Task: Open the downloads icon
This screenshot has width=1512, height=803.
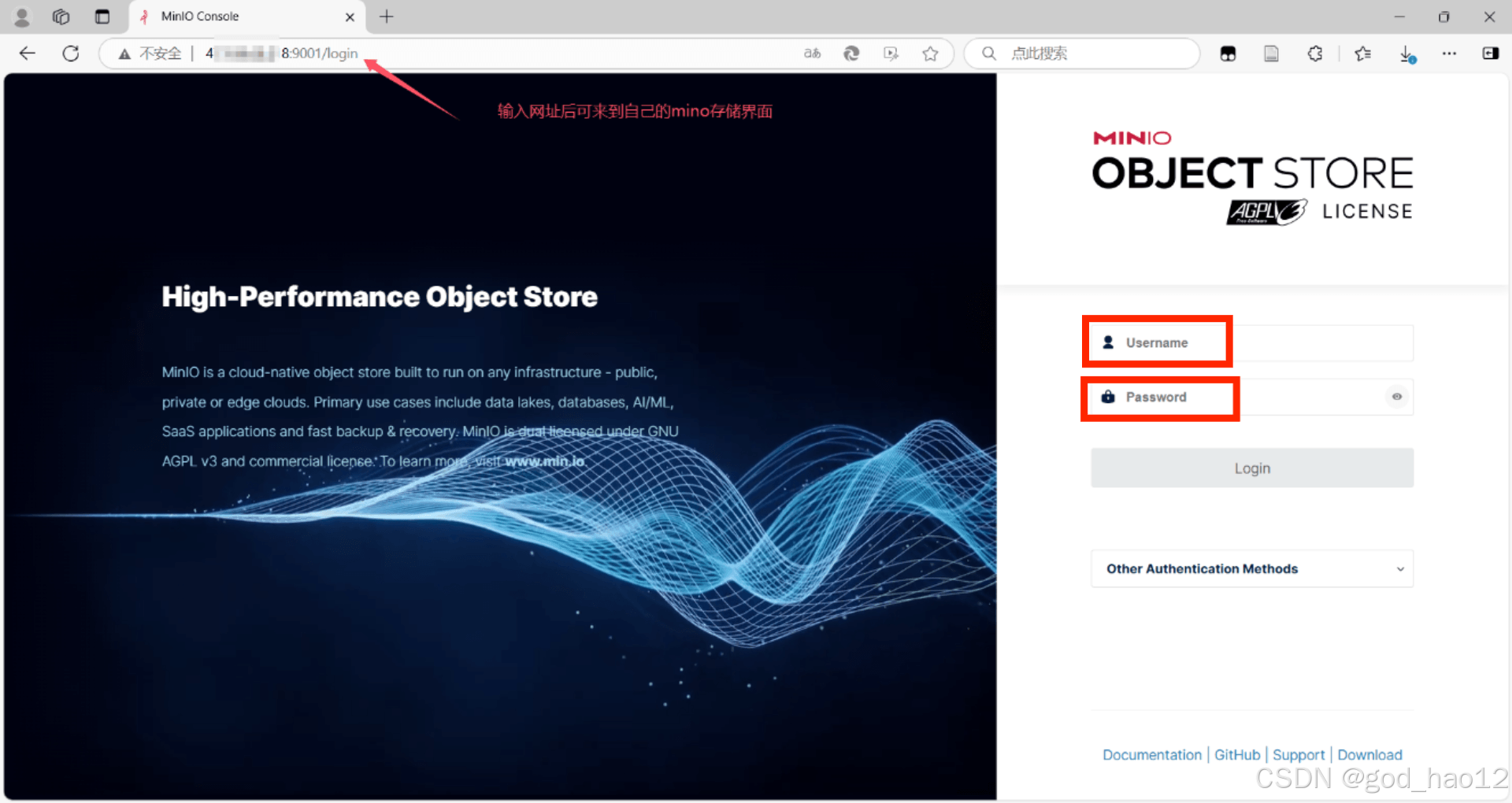Action: pos(1407,54)
